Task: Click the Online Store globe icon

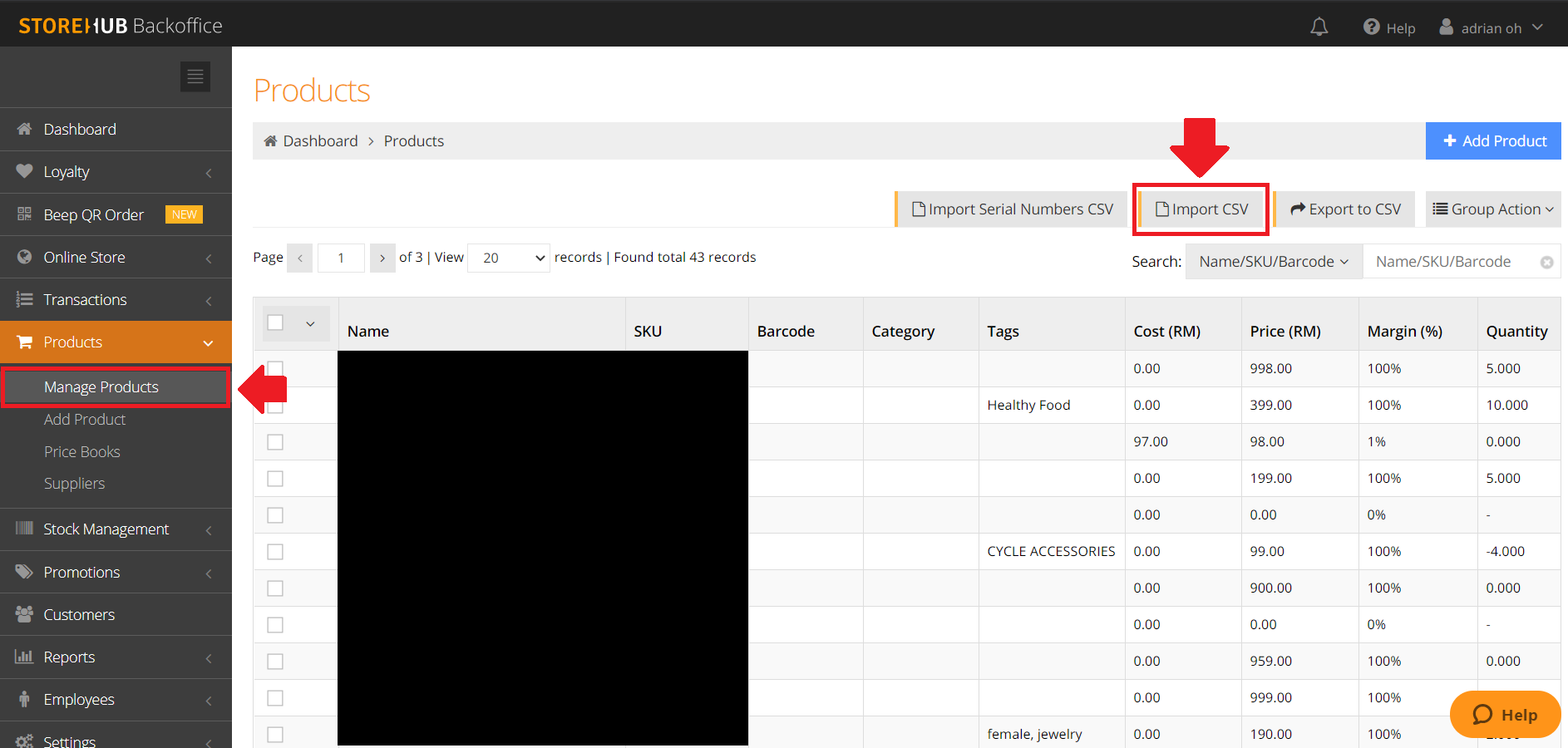Action: pos(24,257)
